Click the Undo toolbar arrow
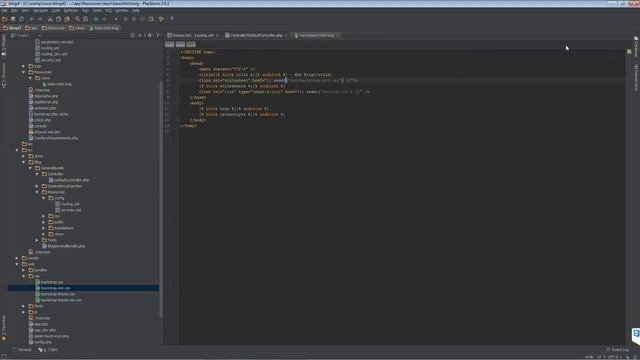The width and height of the screenshot is (640, 360). (31, 19)
